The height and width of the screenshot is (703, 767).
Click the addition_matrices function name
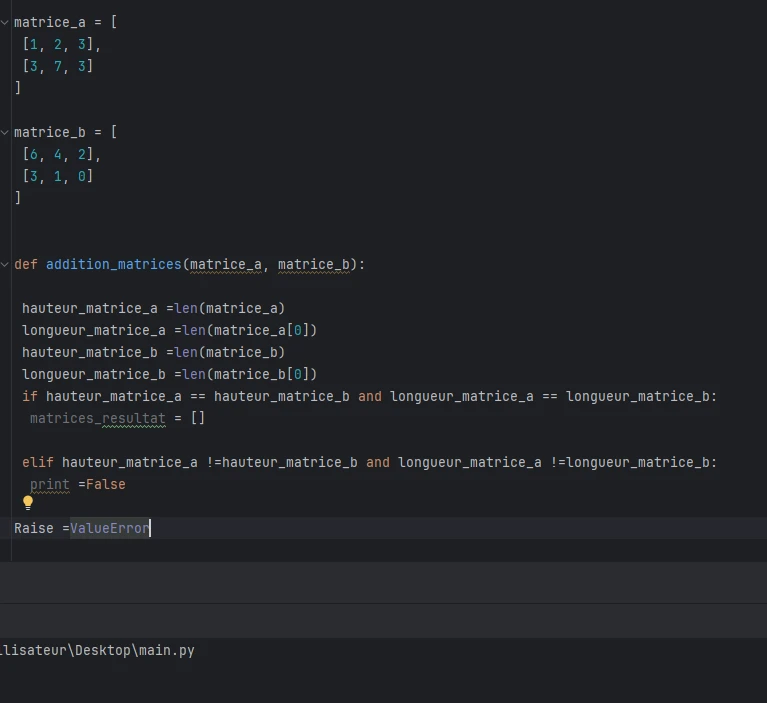coord(113,264)
